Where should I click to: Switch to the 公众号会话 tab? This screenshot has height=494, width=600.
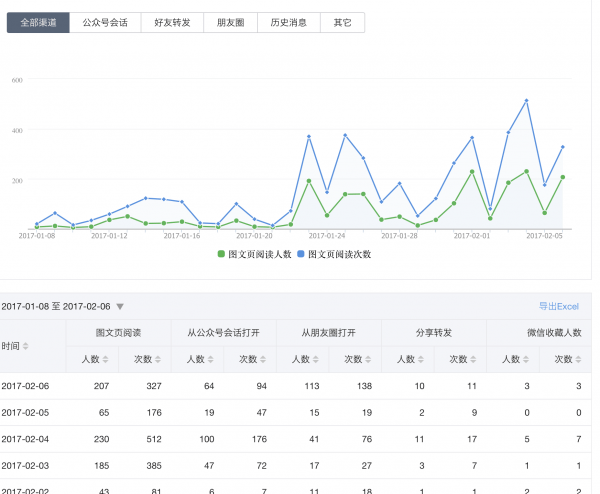(105, 23)
